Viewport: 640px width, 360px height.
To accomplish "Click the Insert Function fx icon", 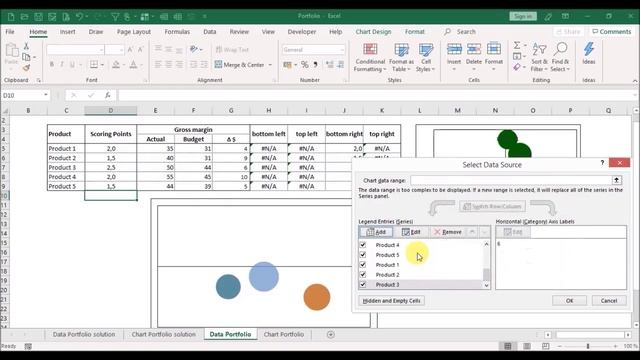I will 107,95.
